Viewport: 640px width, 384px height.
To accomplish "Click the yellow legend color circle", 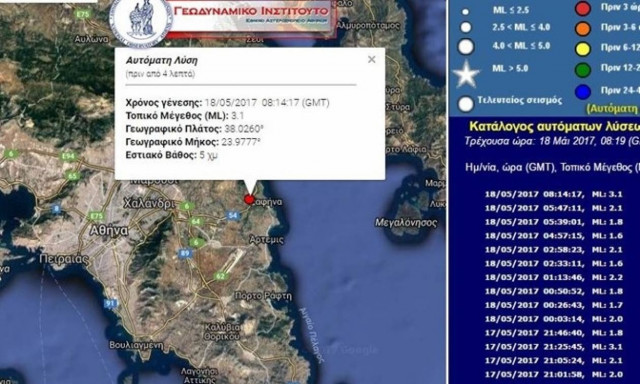I will click(x=582, y=49).
